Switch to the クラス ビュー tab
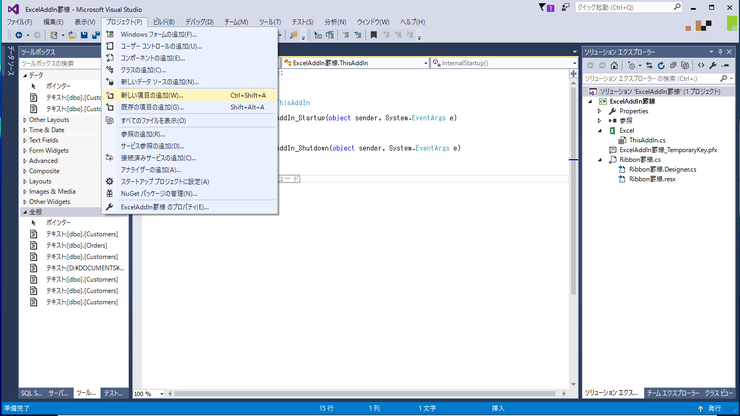Viewport: 740px width, 416px height. pos(719,393)
